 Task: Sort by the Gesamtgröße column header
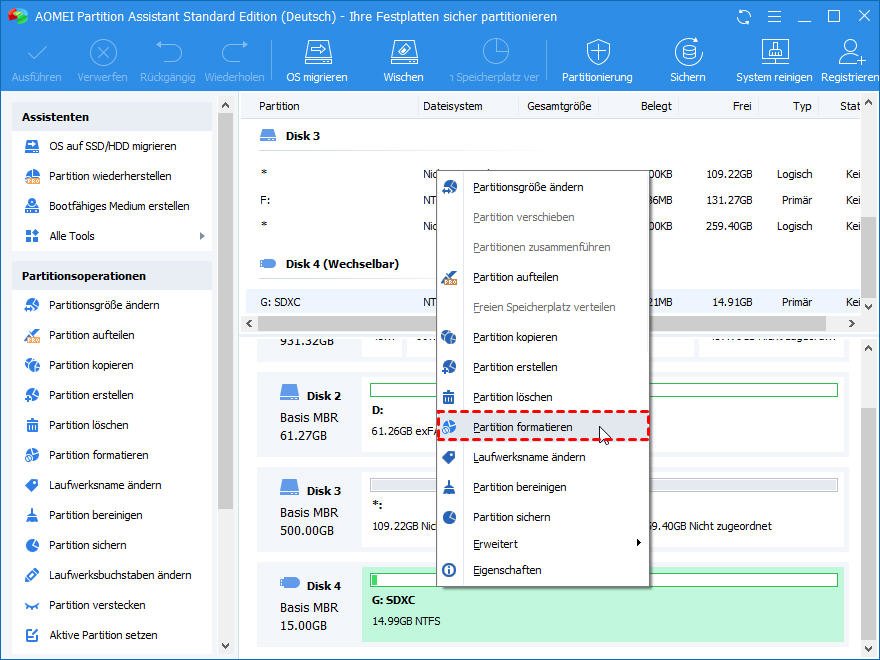(559, 106)
